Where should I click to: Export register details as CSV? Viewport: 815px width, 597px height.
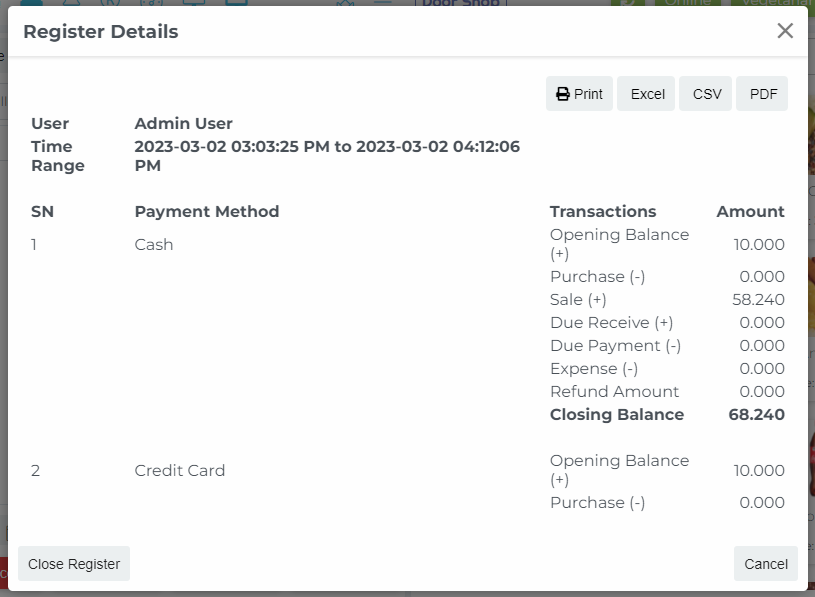tap(706, 94)
